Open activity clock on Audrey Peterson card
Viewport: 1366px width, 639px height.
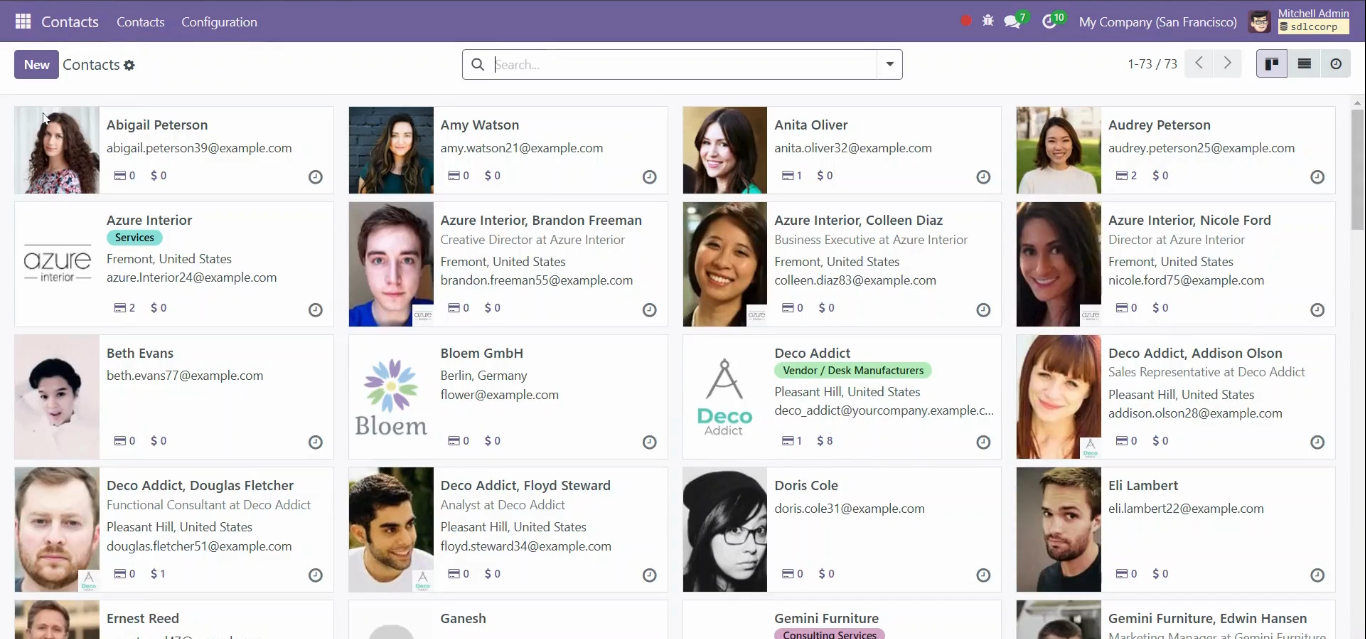point(1317,177)
